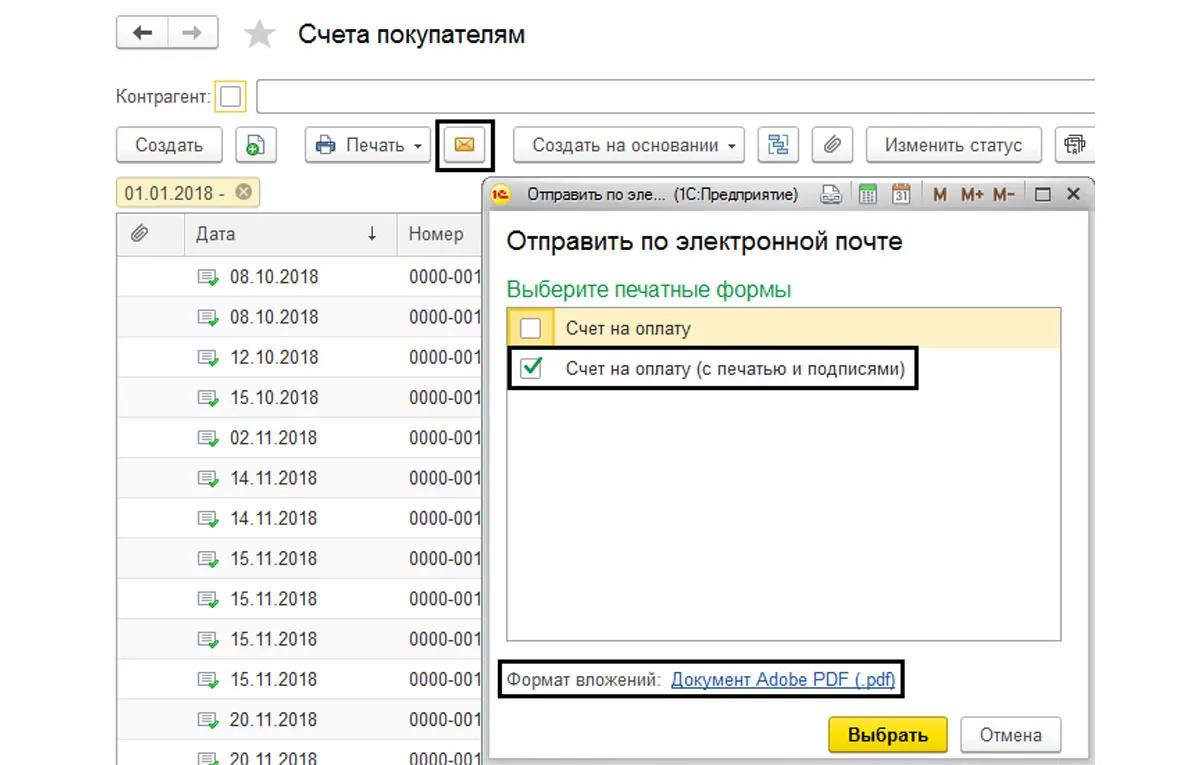Toggle the Контрагент filter checkbox
The width and height of the screenshot is (1200, 765).
click(230, 97)
